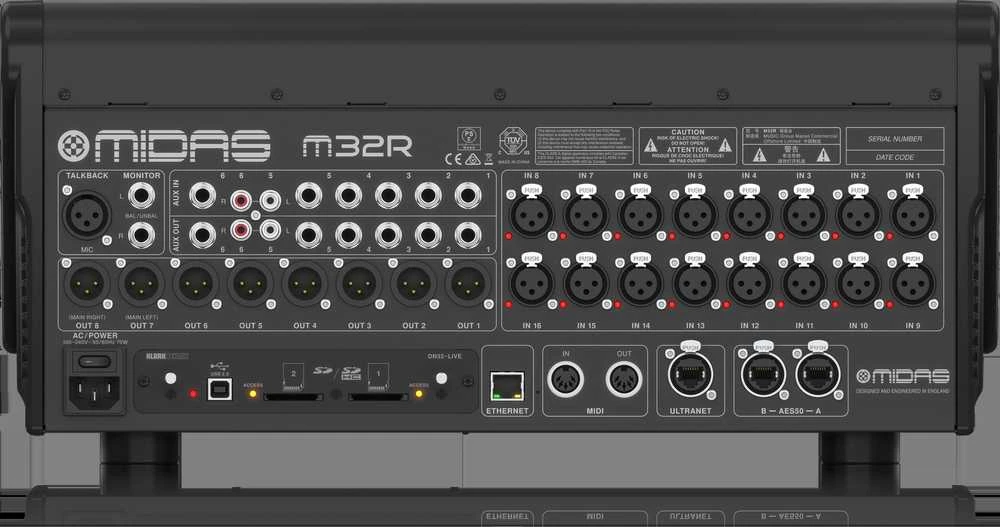
Task: Click SD card slot 1
Action: pos(378,397)
